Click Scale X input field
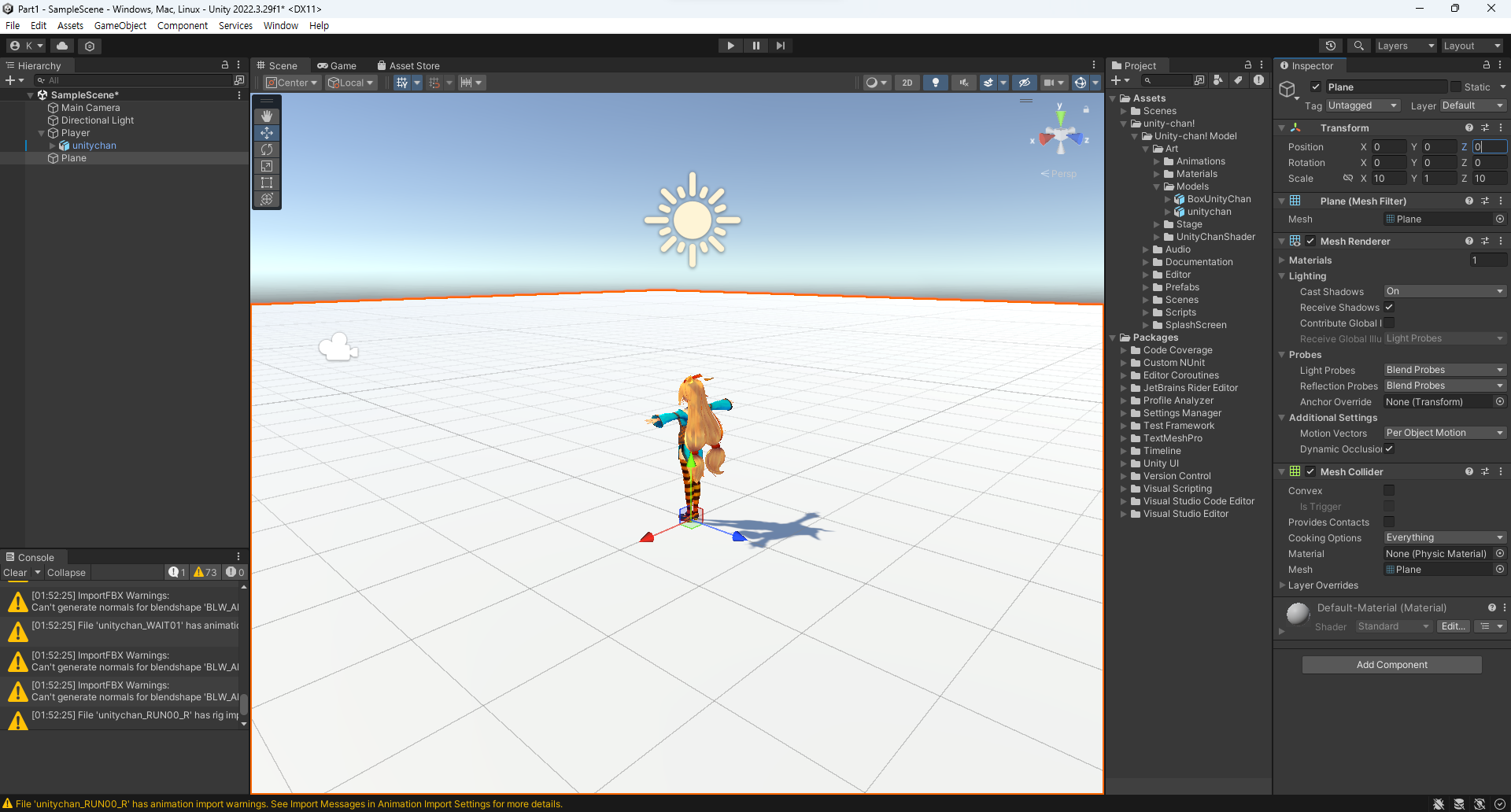The image size is (1511, 812). click(x=1388, y=178)
